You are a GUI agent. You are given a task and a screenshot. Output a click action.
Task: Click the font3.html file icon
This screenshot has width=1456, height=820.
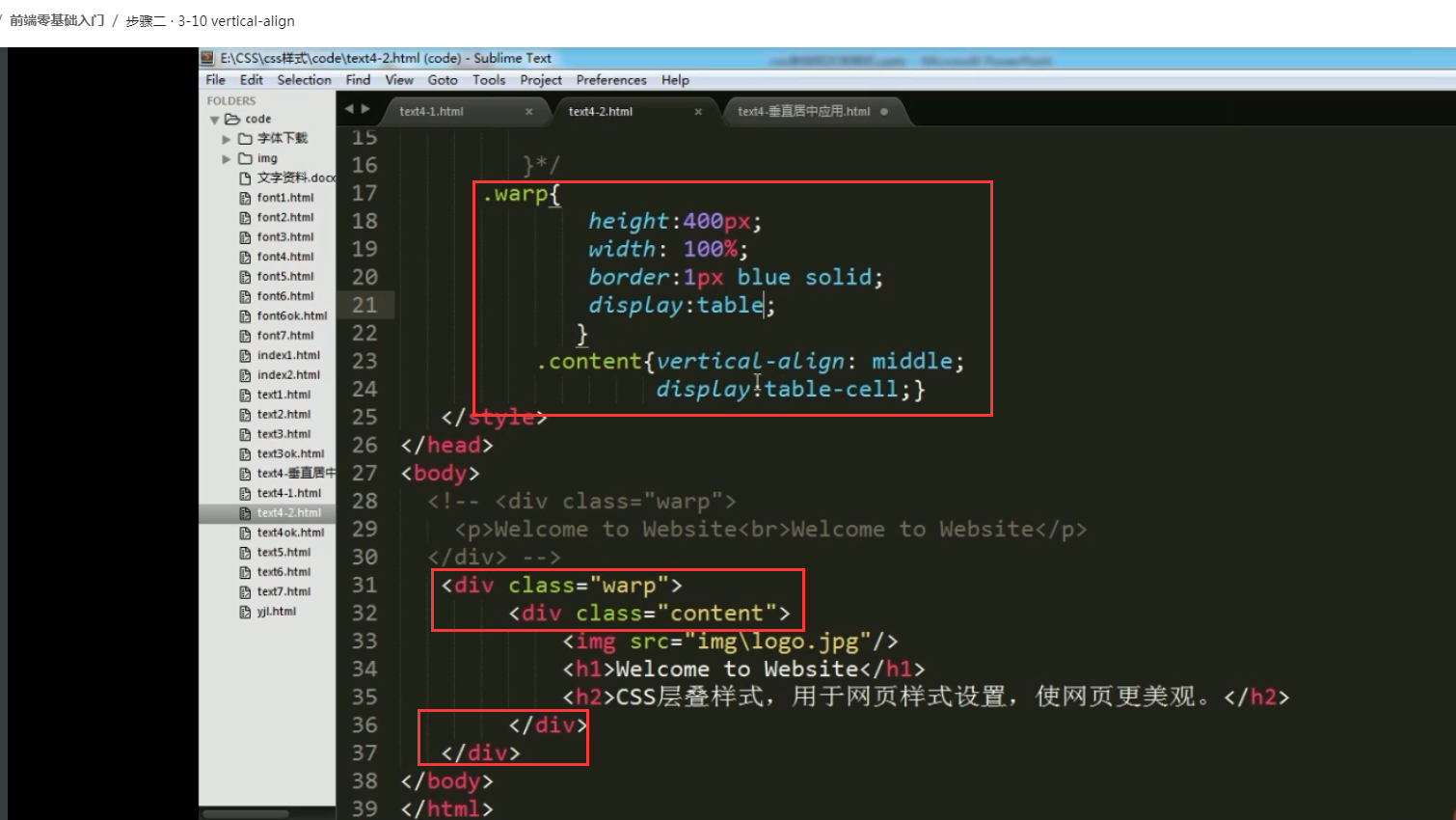click(x=245, y=237)
